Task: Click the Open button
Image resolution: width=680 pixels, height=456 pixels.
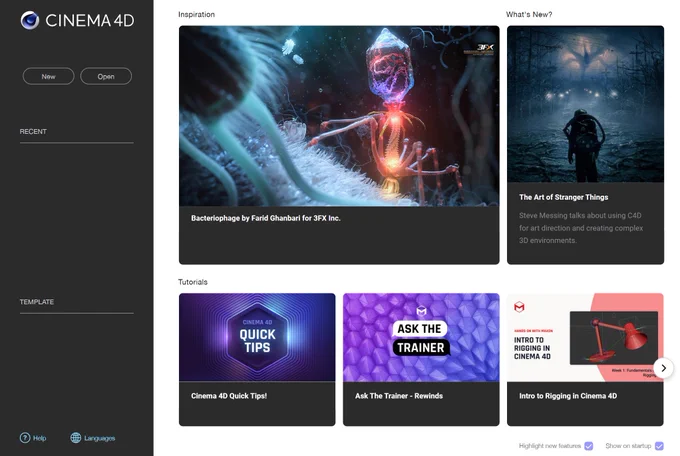Action: [x=106, y=76]
